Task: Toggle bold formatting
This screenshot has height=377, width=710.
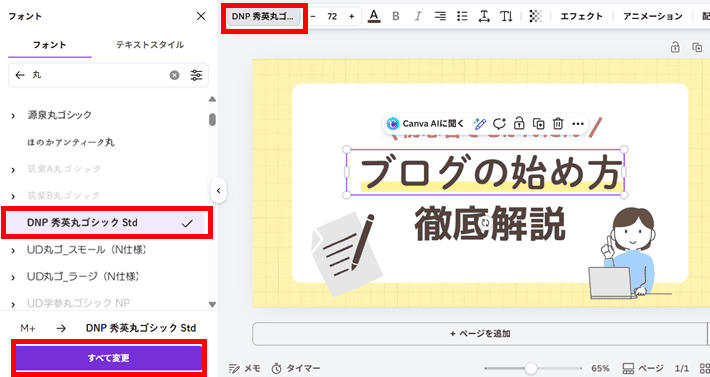Action: tap(396, 16)
